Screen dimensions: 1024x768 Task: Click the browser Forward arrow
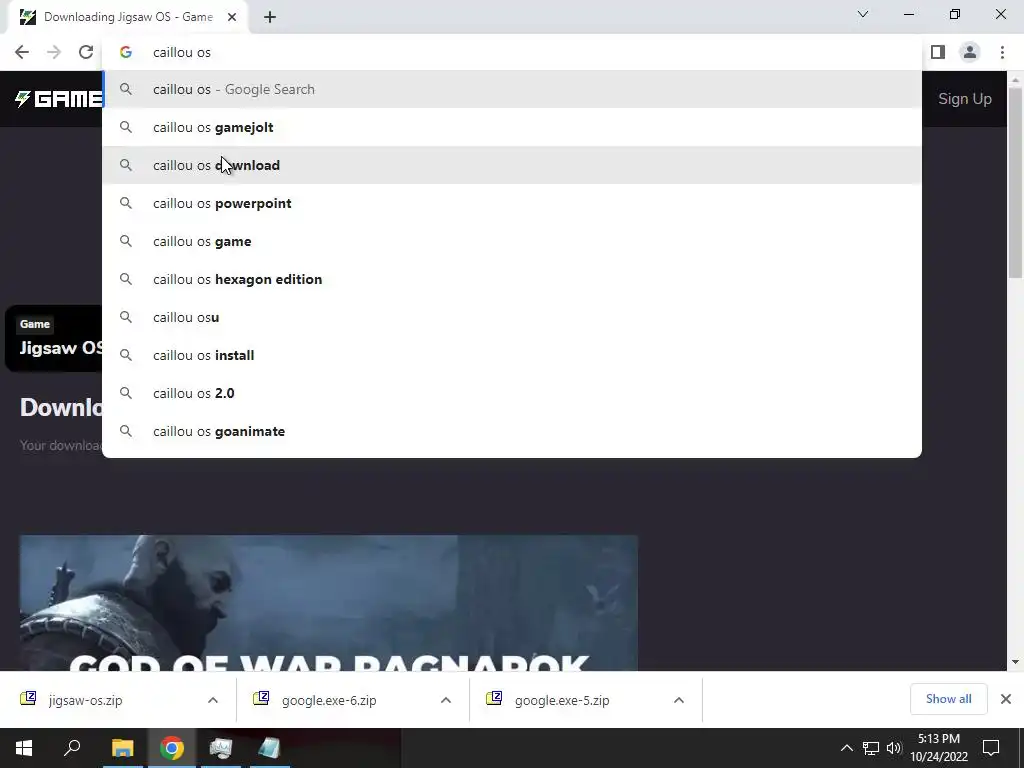54,52
